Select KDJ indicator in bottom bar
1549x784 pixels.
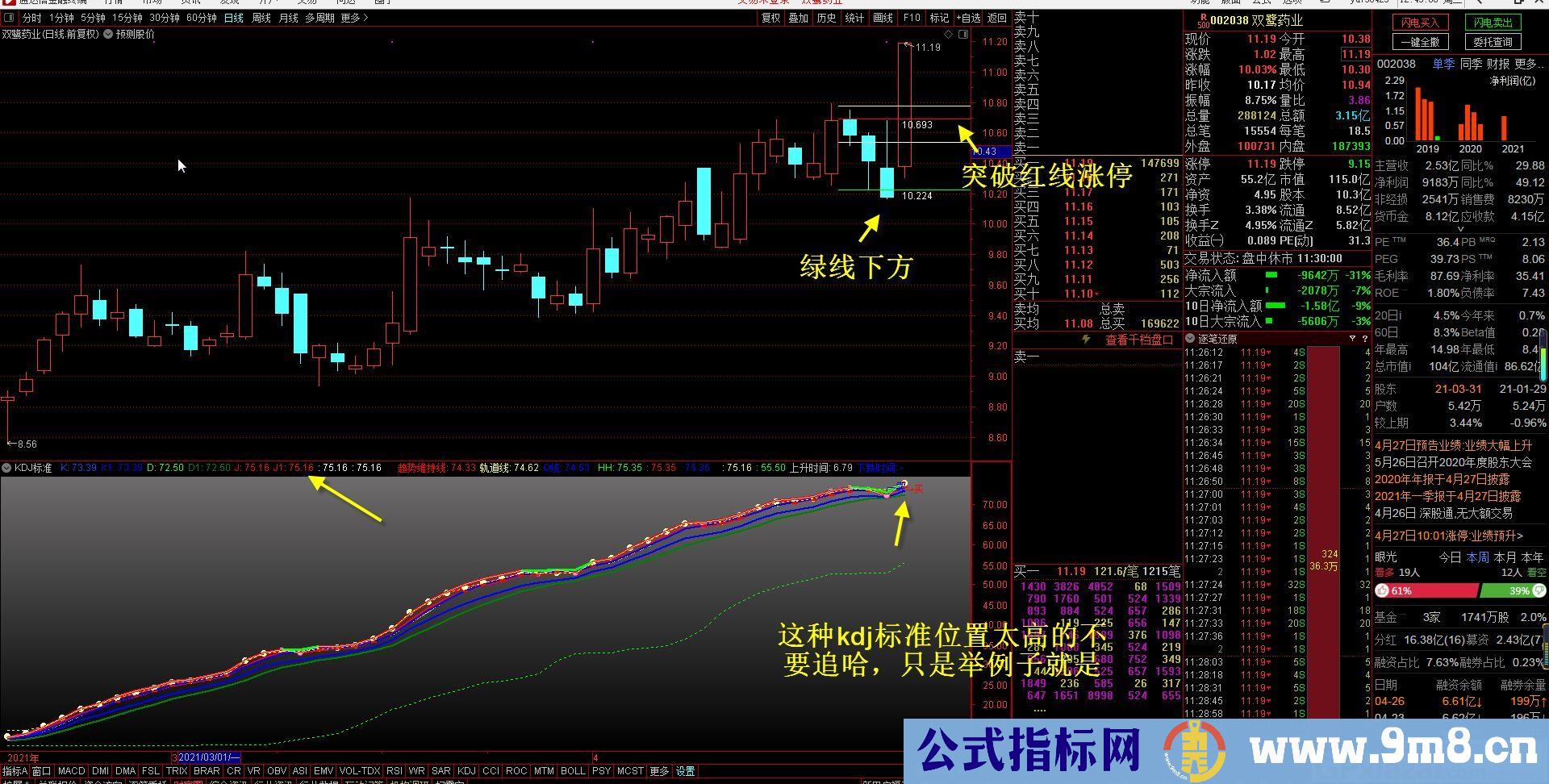click(466, 771)
